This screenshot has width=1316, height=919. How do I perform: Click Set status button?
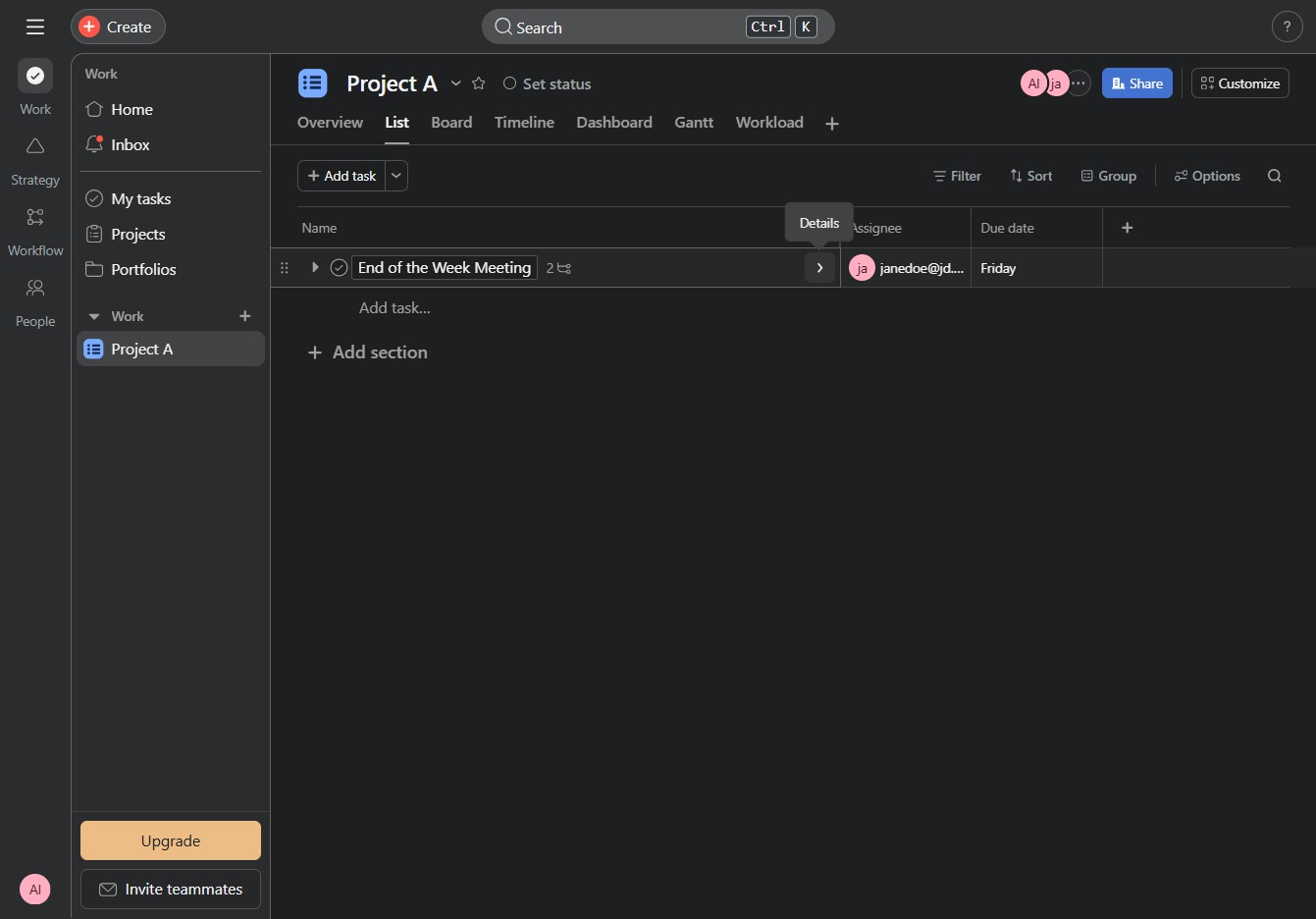pyautogui.click(x=548, y=83)
